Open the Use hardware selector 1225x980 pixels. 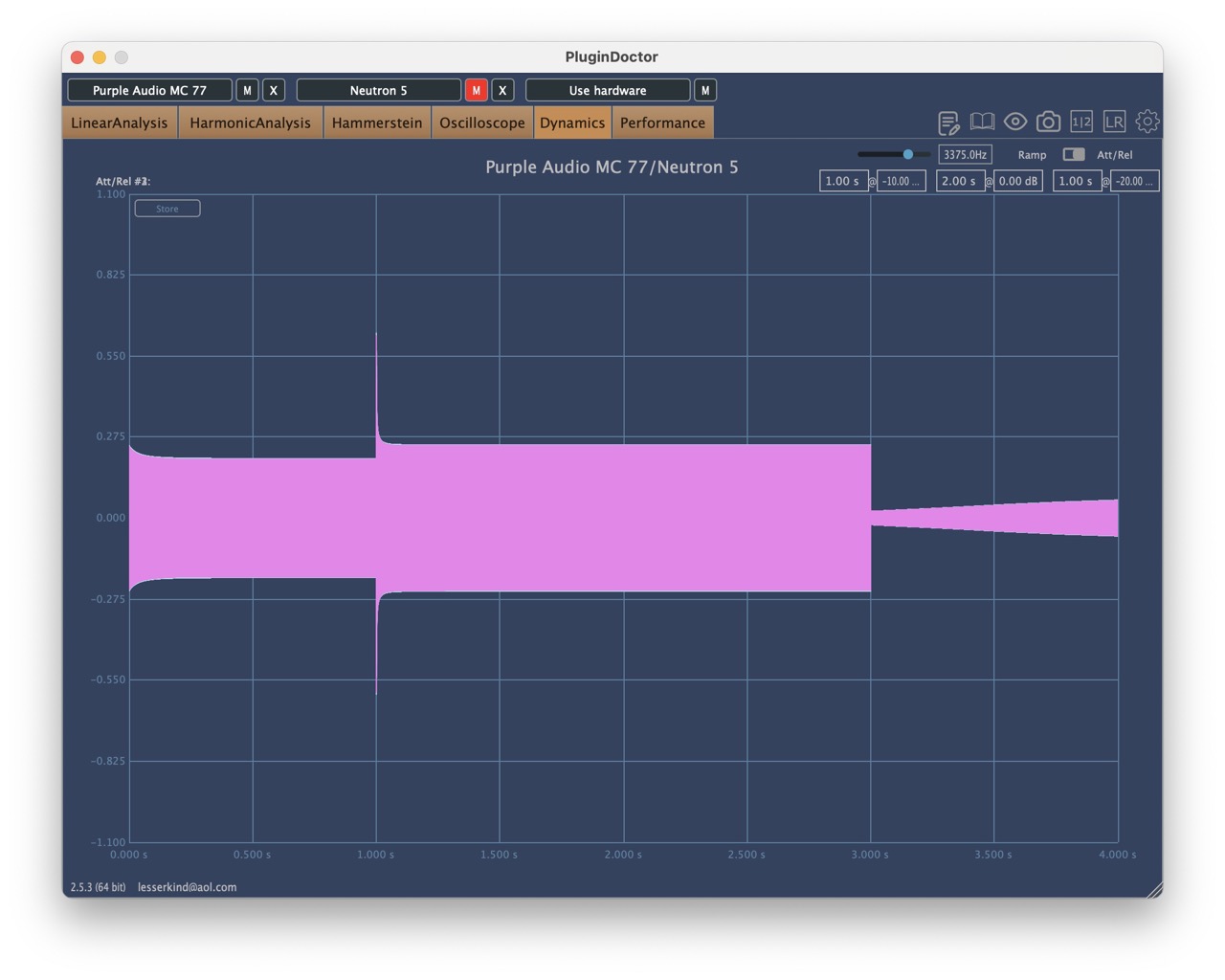pos(607,90)
